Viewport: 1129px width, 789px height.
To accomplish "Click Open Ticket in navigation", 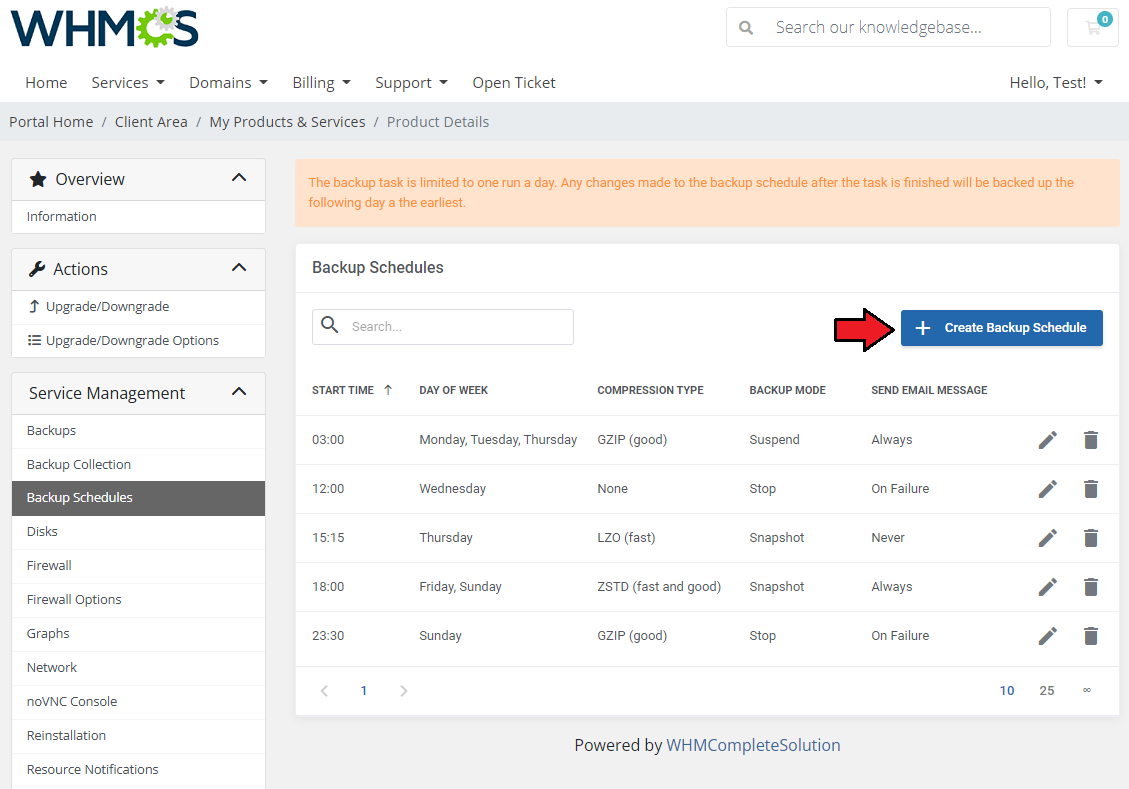I will (514, 83).
